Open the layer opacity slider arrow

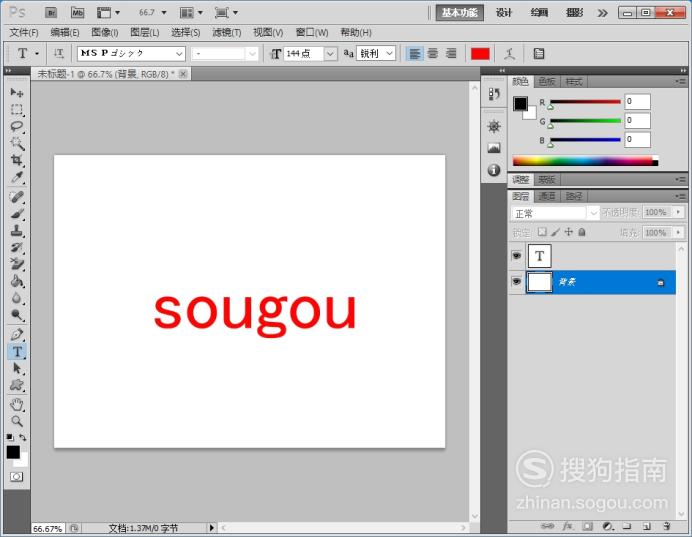678,212
